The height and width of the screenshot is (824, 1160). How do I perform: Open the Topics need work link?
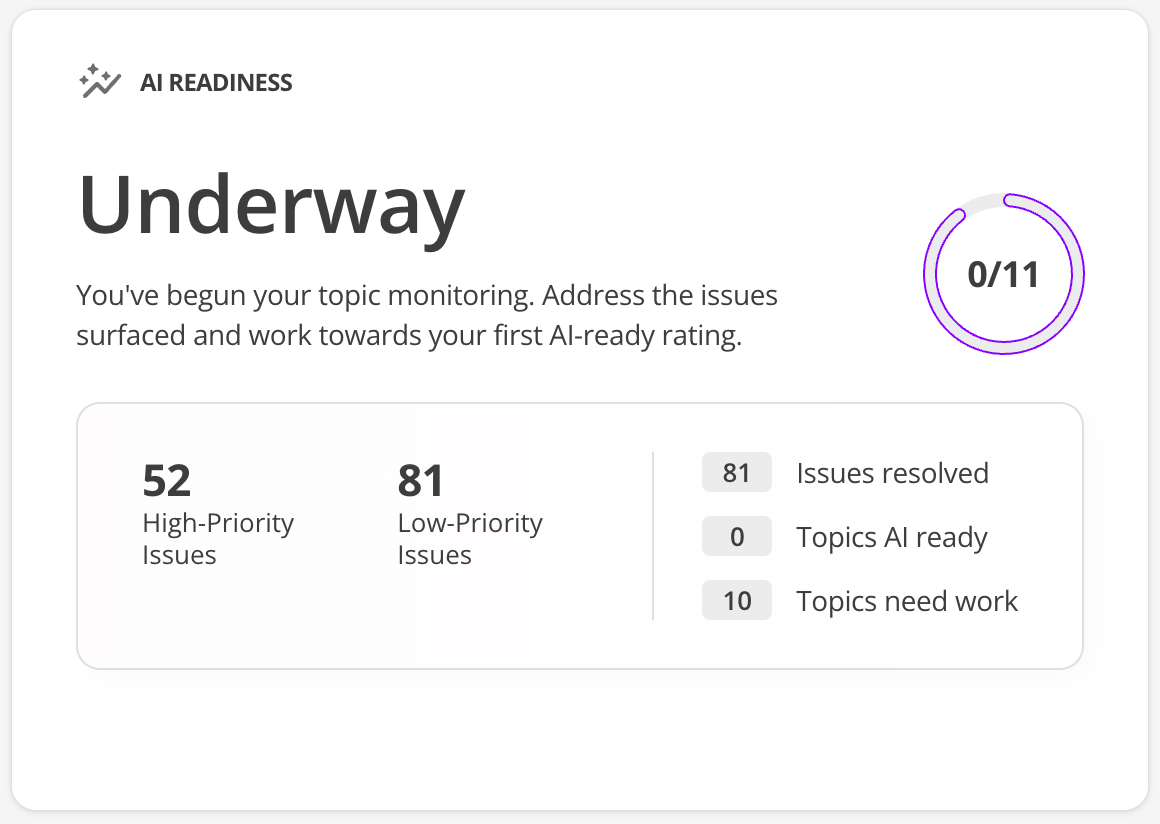point(907,601)
